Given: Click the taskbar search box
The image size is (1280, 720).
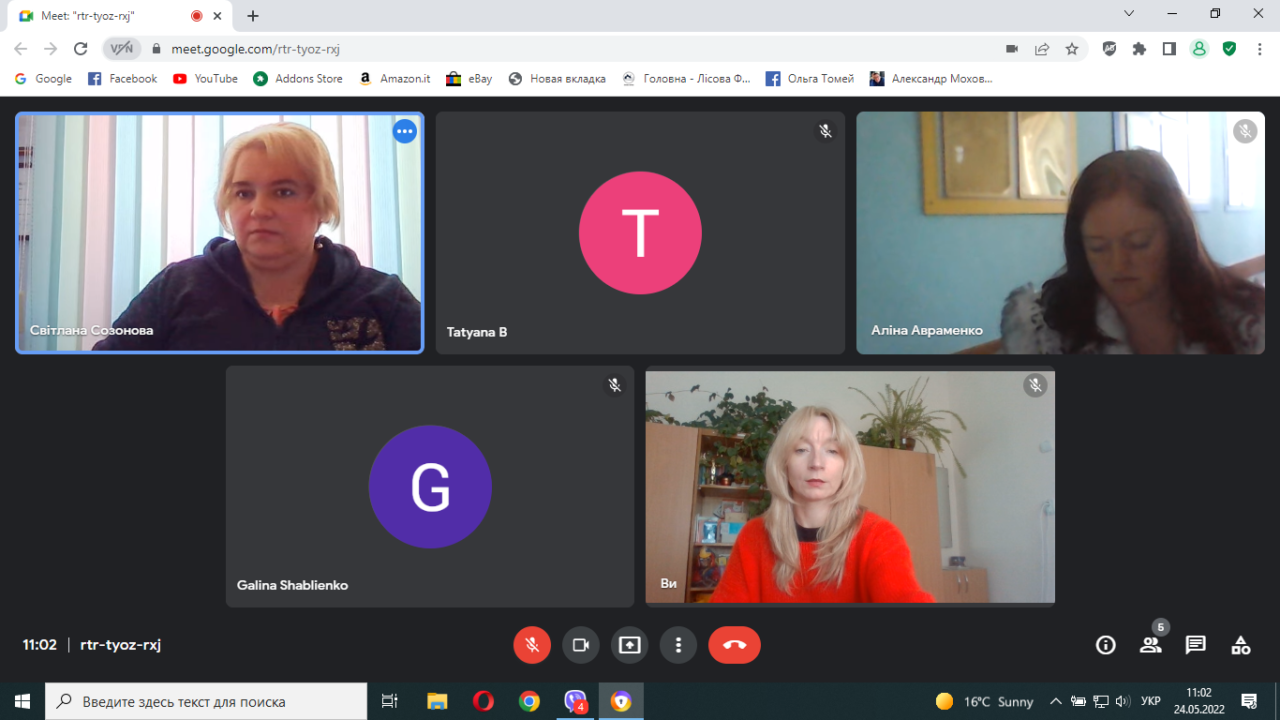Looking at the screenshot, I should 206,701.
